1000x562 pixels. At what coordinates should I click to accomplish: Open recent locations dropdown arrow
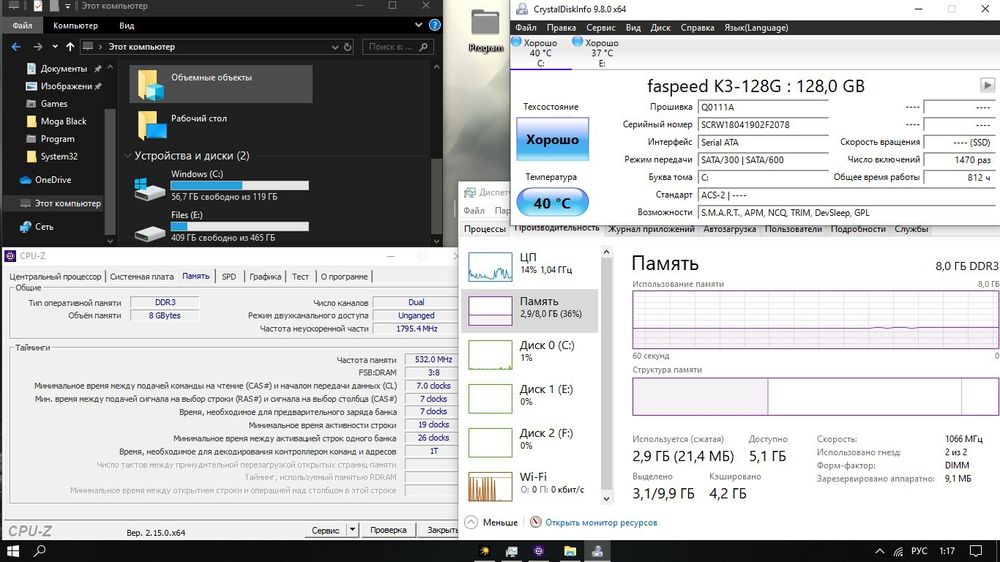point(55,47)
